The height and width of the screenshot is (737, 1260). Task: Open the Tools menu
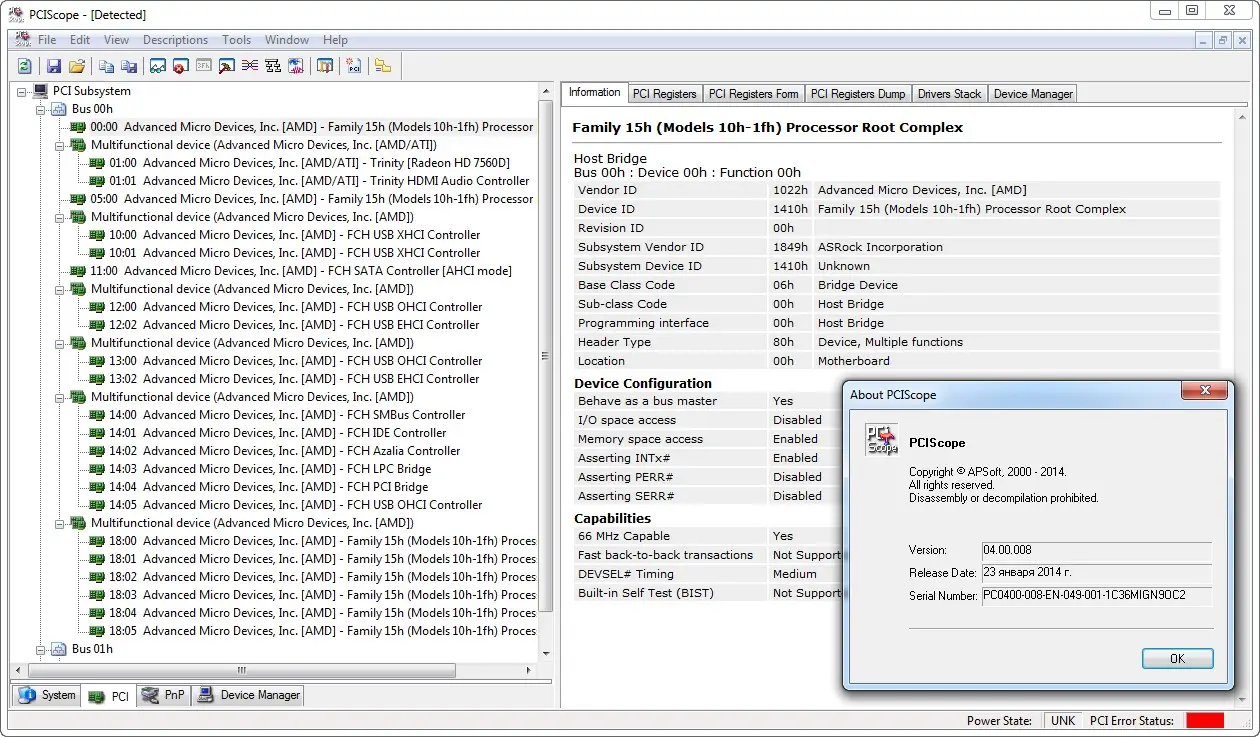(236, 40)
